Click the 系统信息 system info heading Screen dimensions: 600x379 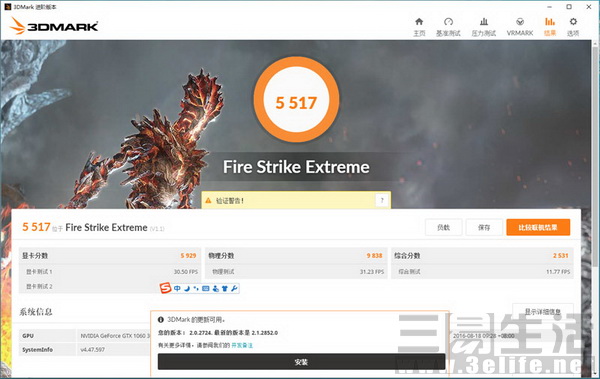coord(36,312)
